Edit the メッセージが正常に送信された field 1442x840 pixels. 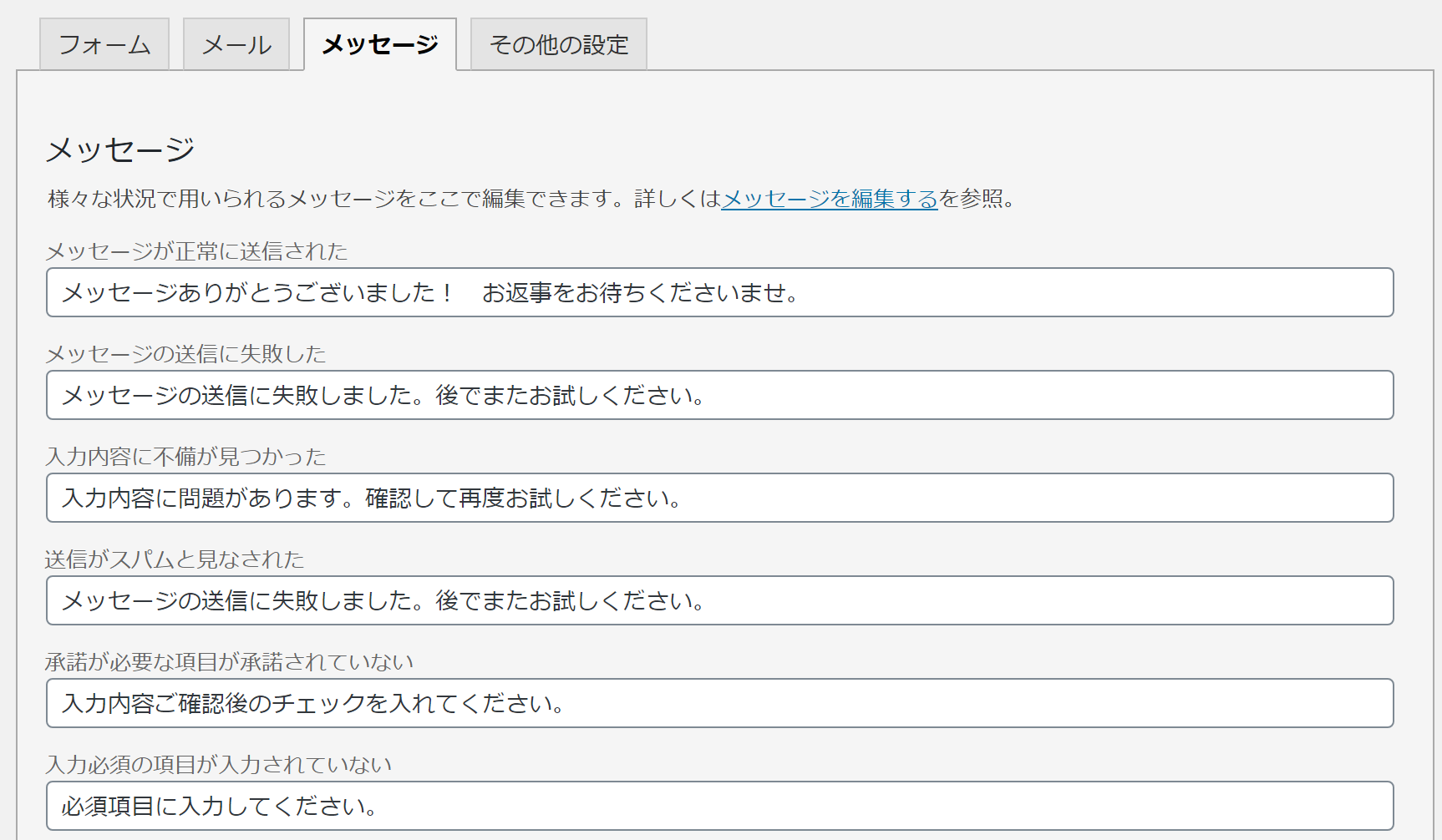pyautogui.click(x=720, y=292)
